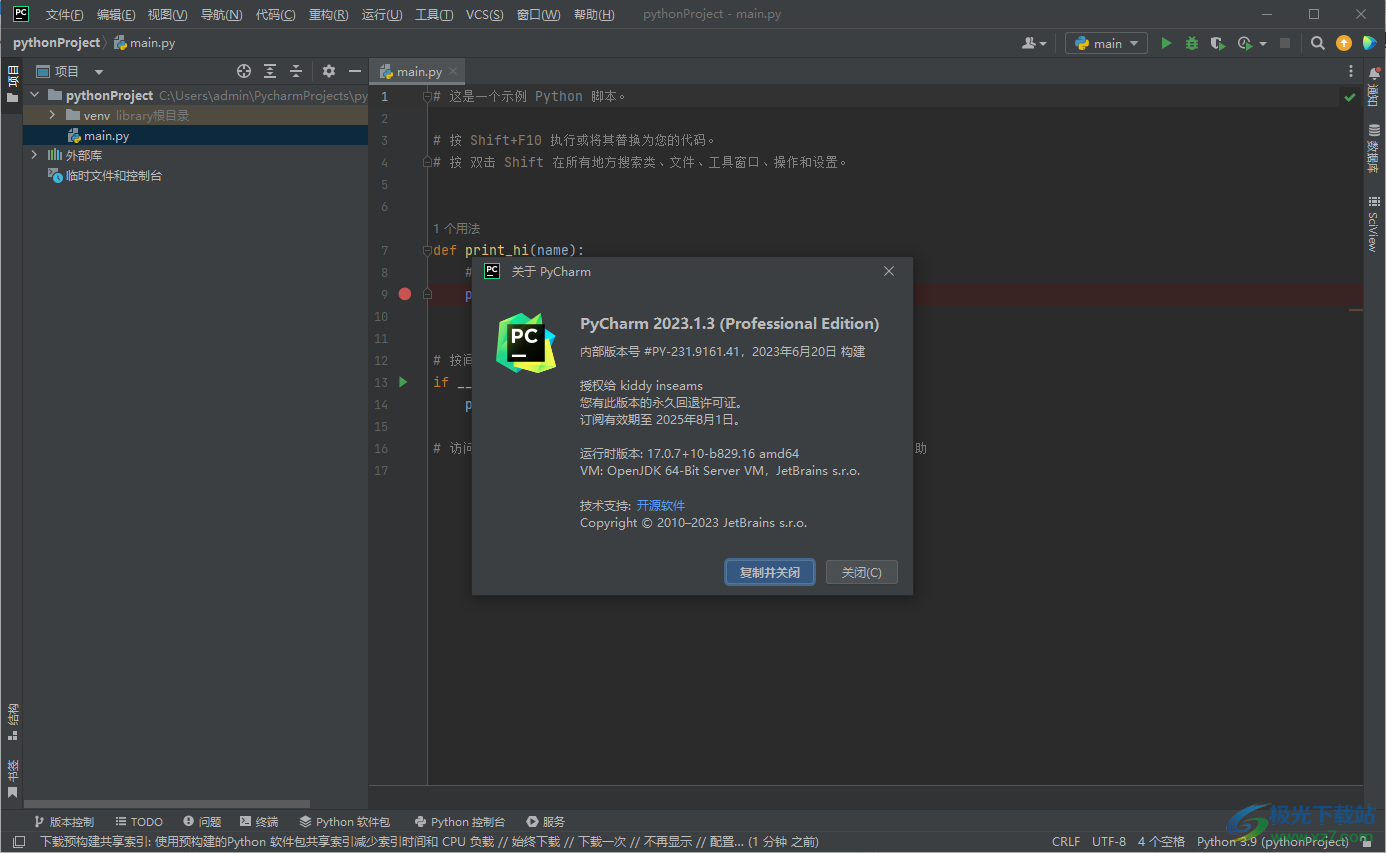Image resolution: width=1386 pixels, height=853 pixels.
Task: Close the main.py editor tab with X
Action: click(453, 71)
